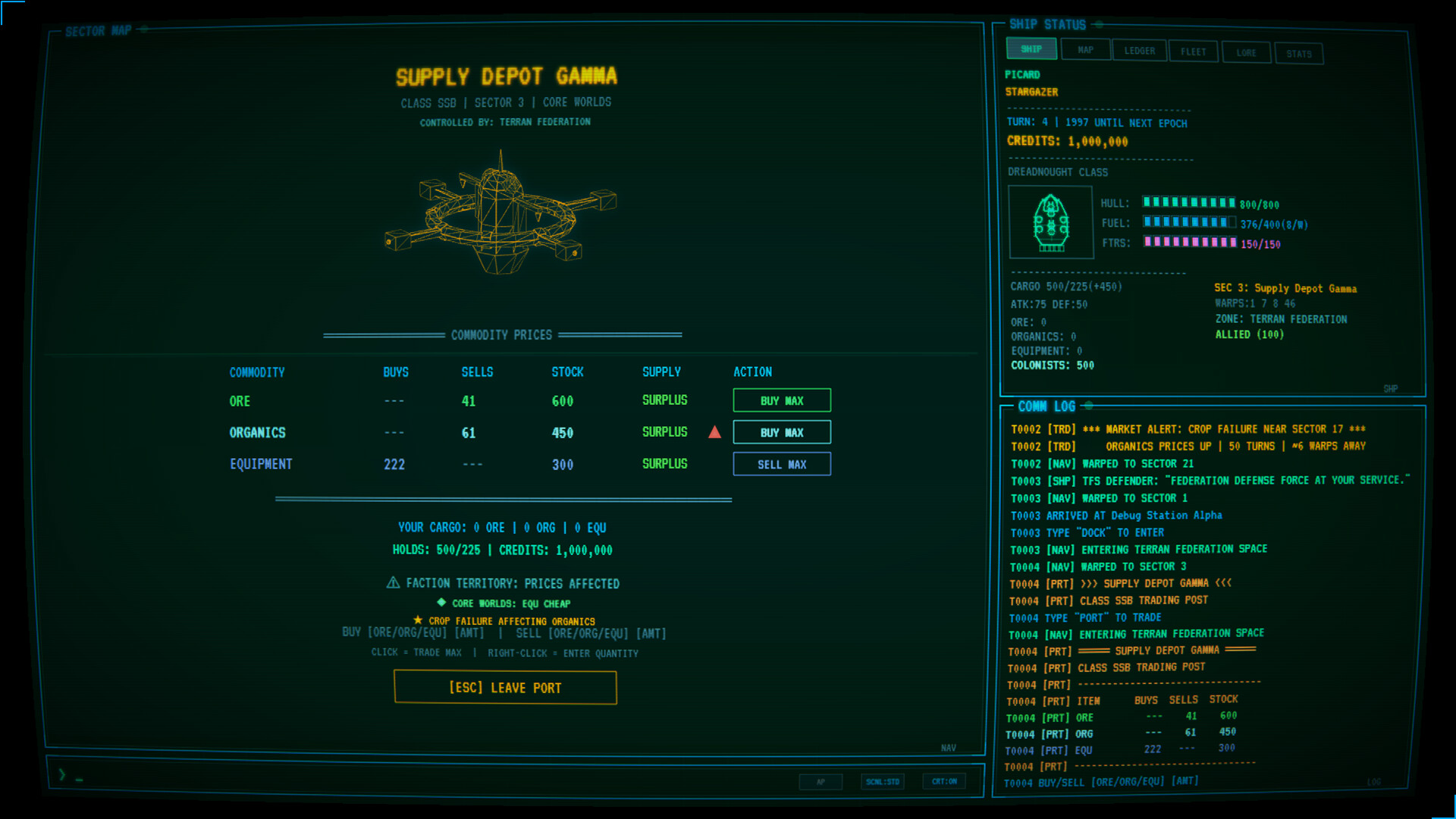Switch to the MAP tab
The height and width of the screenshot is (819, 1456).
point(1085,50)
